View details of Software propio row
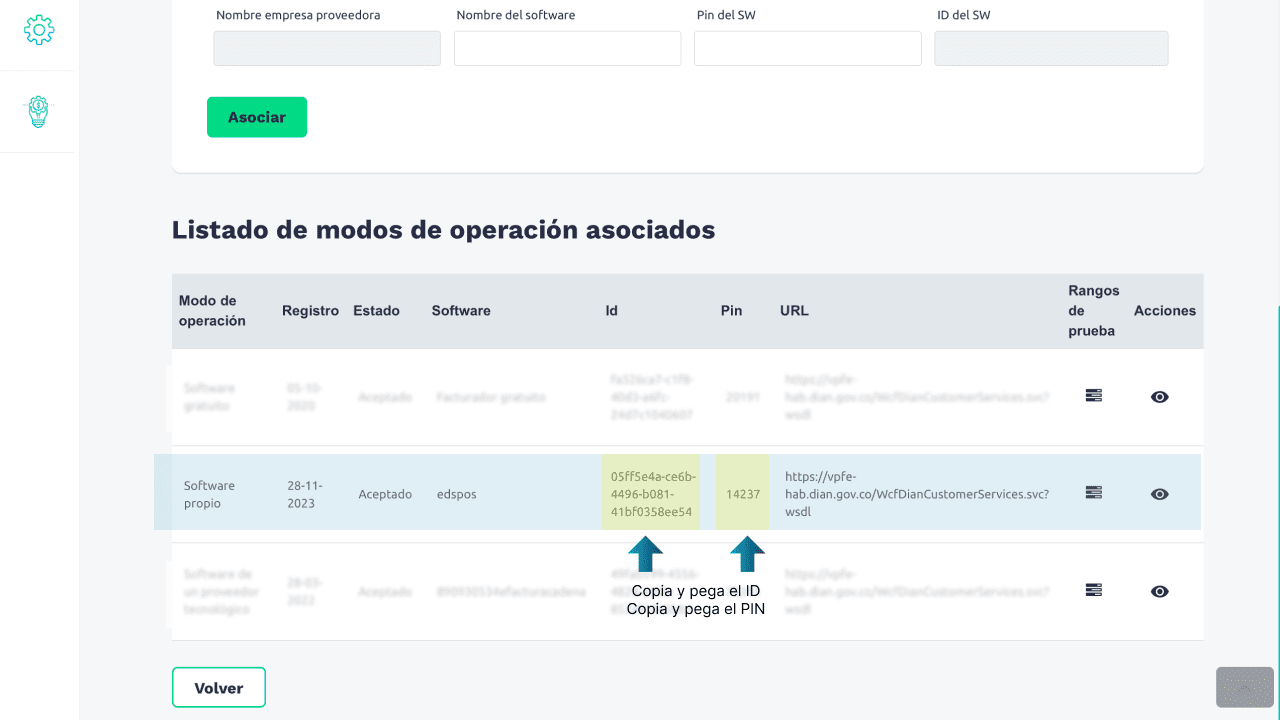1280x720 pixels. point(1159,494)
